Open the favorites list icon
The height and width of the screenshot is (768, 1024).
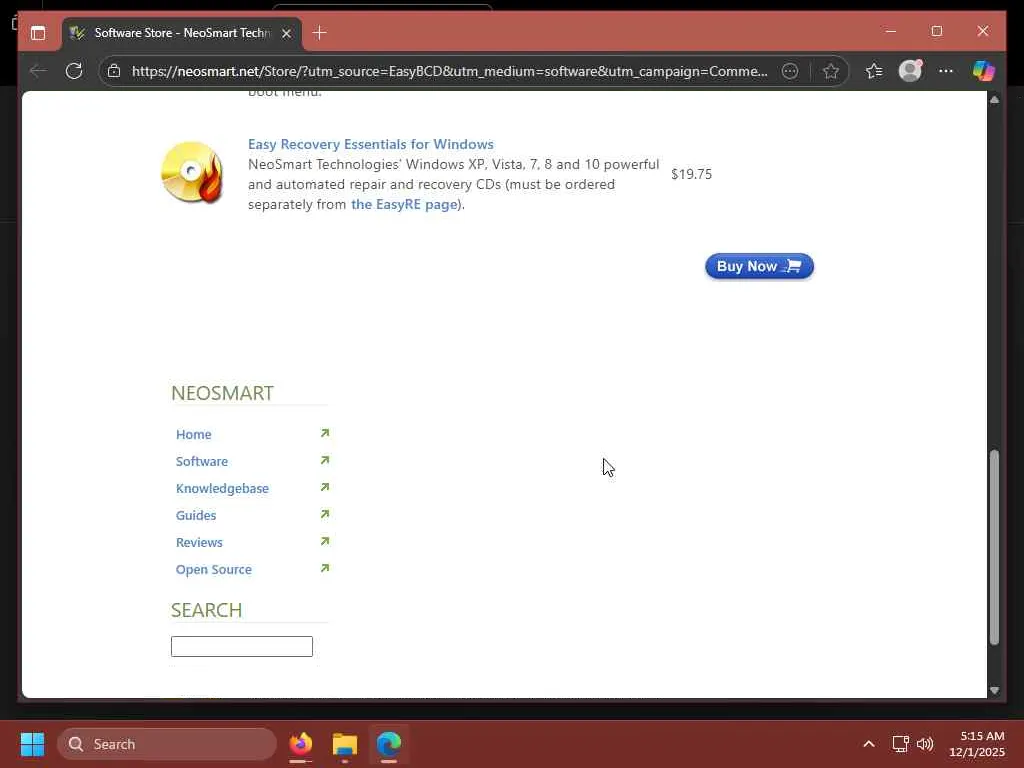874,71
